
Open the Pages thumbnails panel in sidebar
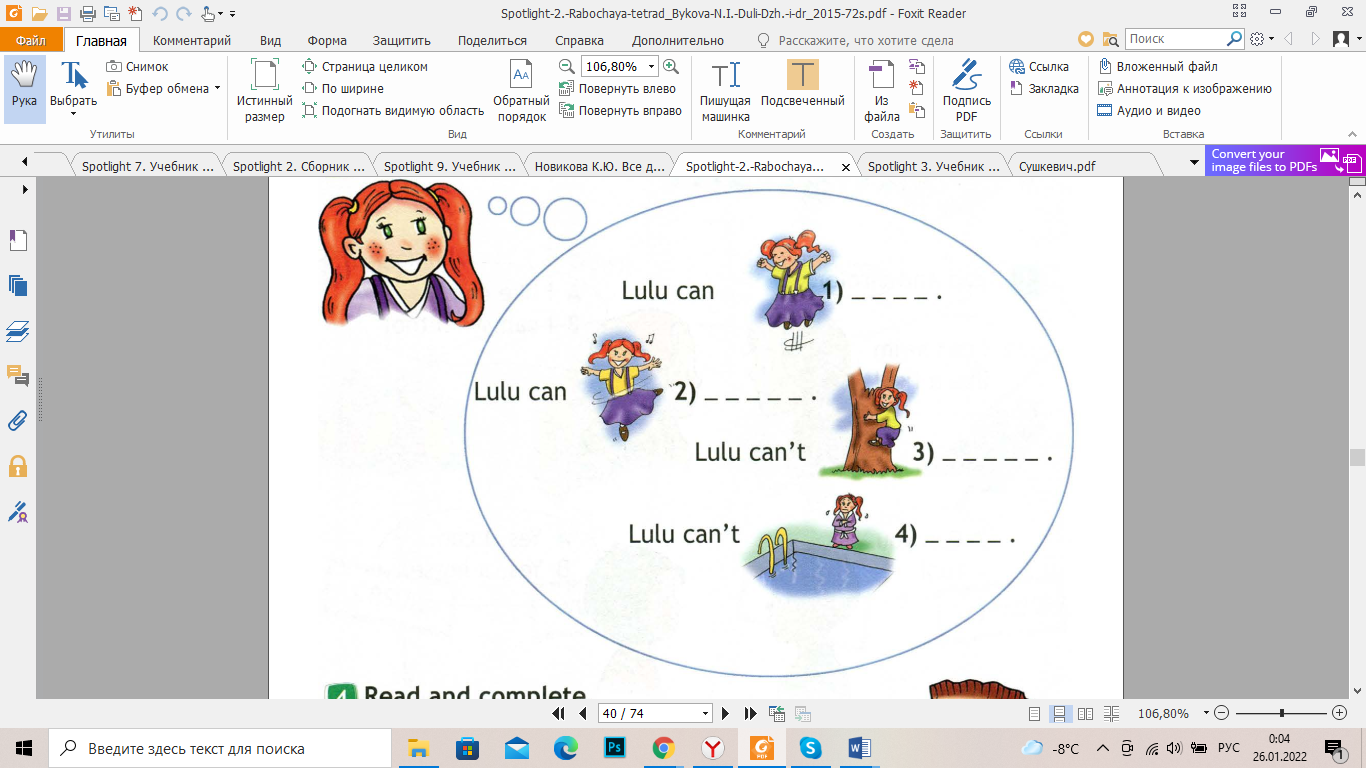[18, 285]
